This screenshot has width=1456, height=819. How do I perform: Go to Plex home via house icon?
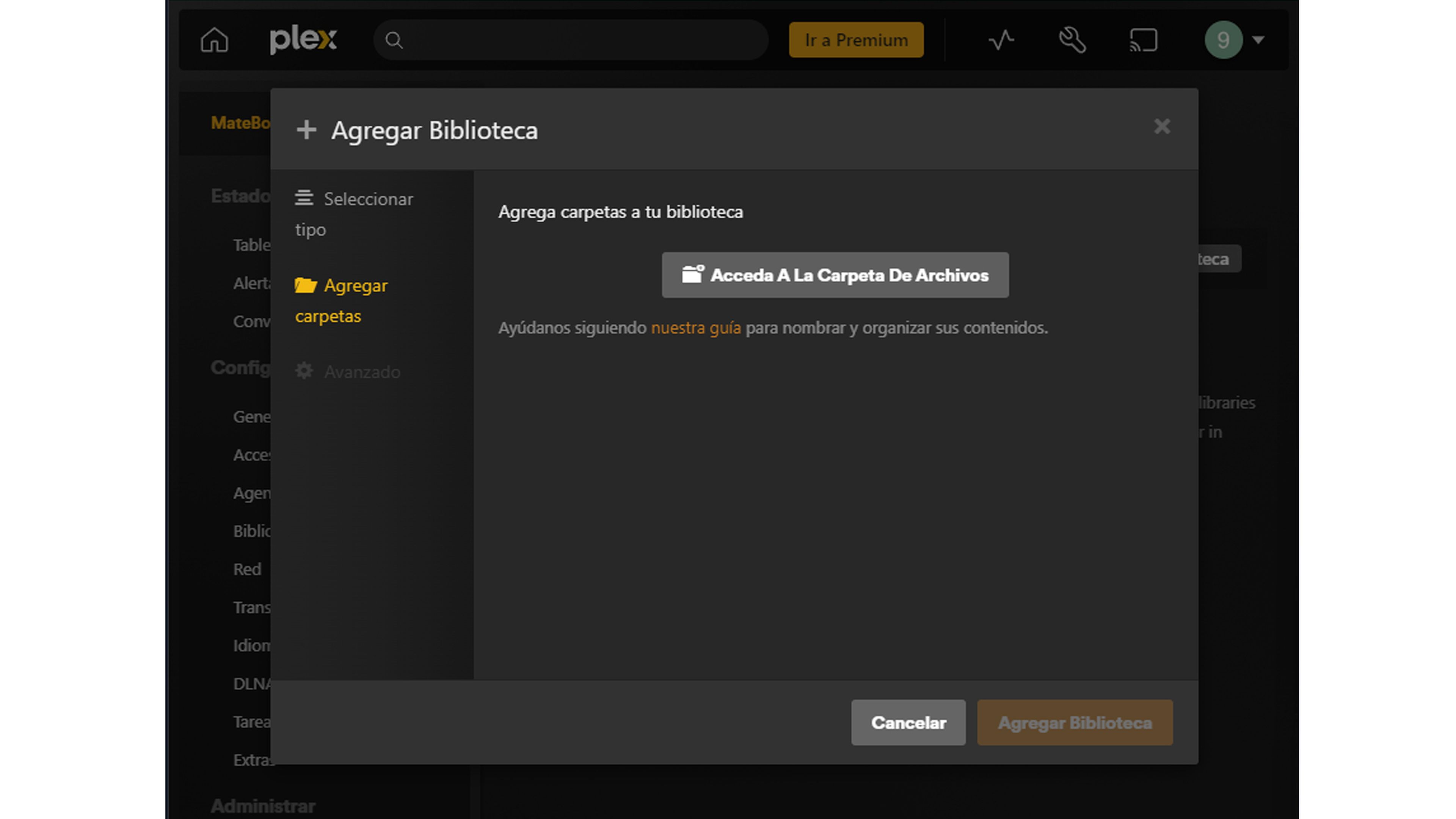coord(214,40)
